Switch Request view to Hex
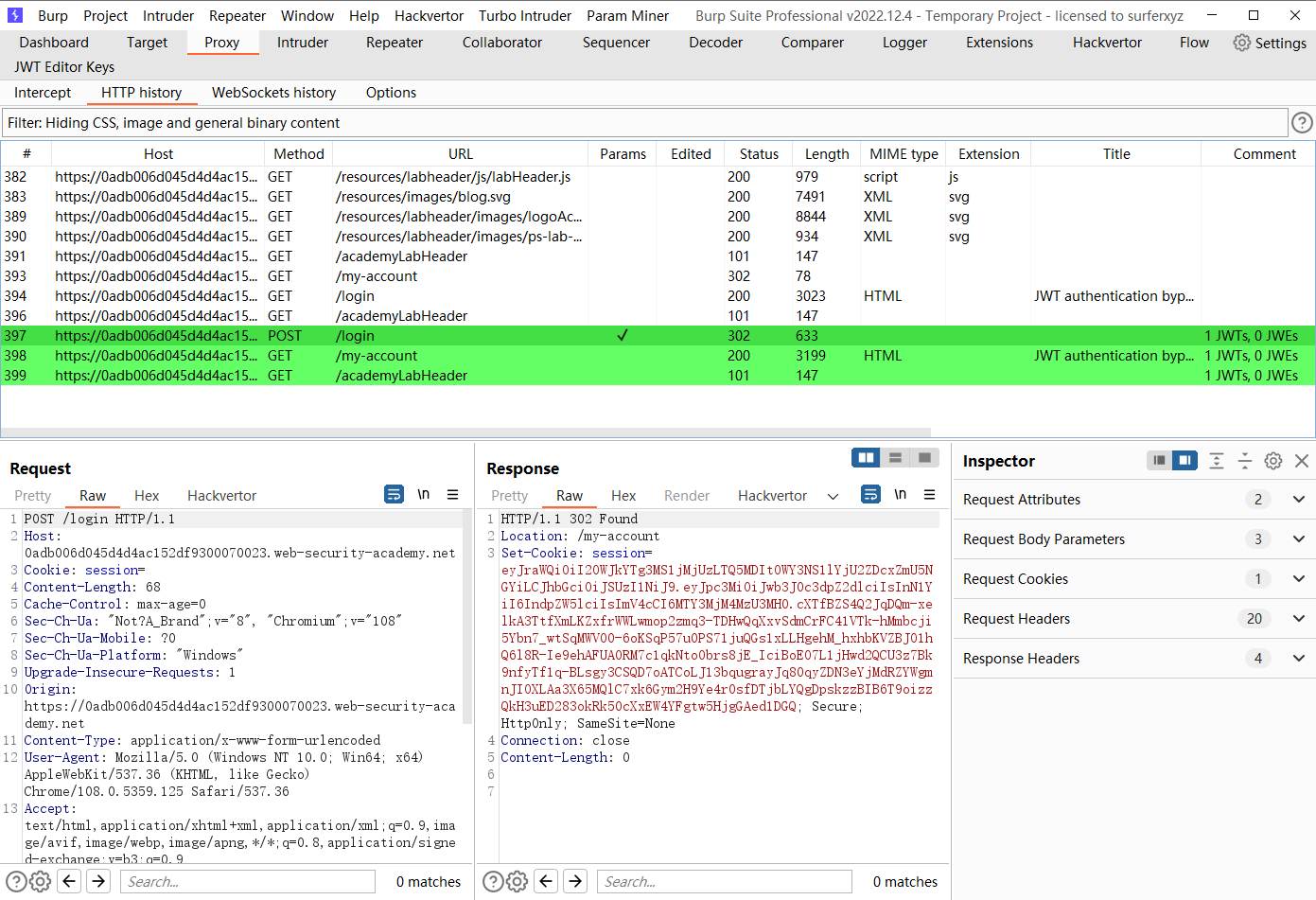This screenshot has height=900, width=1316. coord(147,496)
